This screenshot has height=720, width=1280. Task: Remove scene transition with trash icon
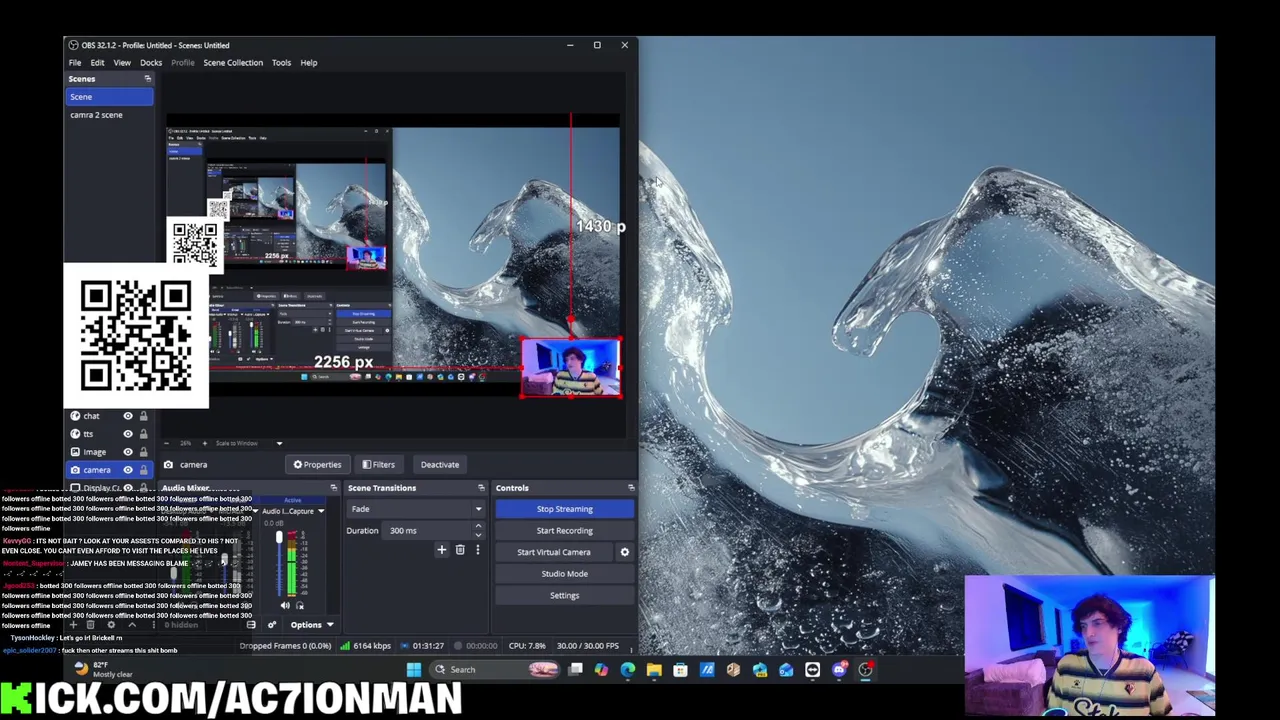[460, 550]
